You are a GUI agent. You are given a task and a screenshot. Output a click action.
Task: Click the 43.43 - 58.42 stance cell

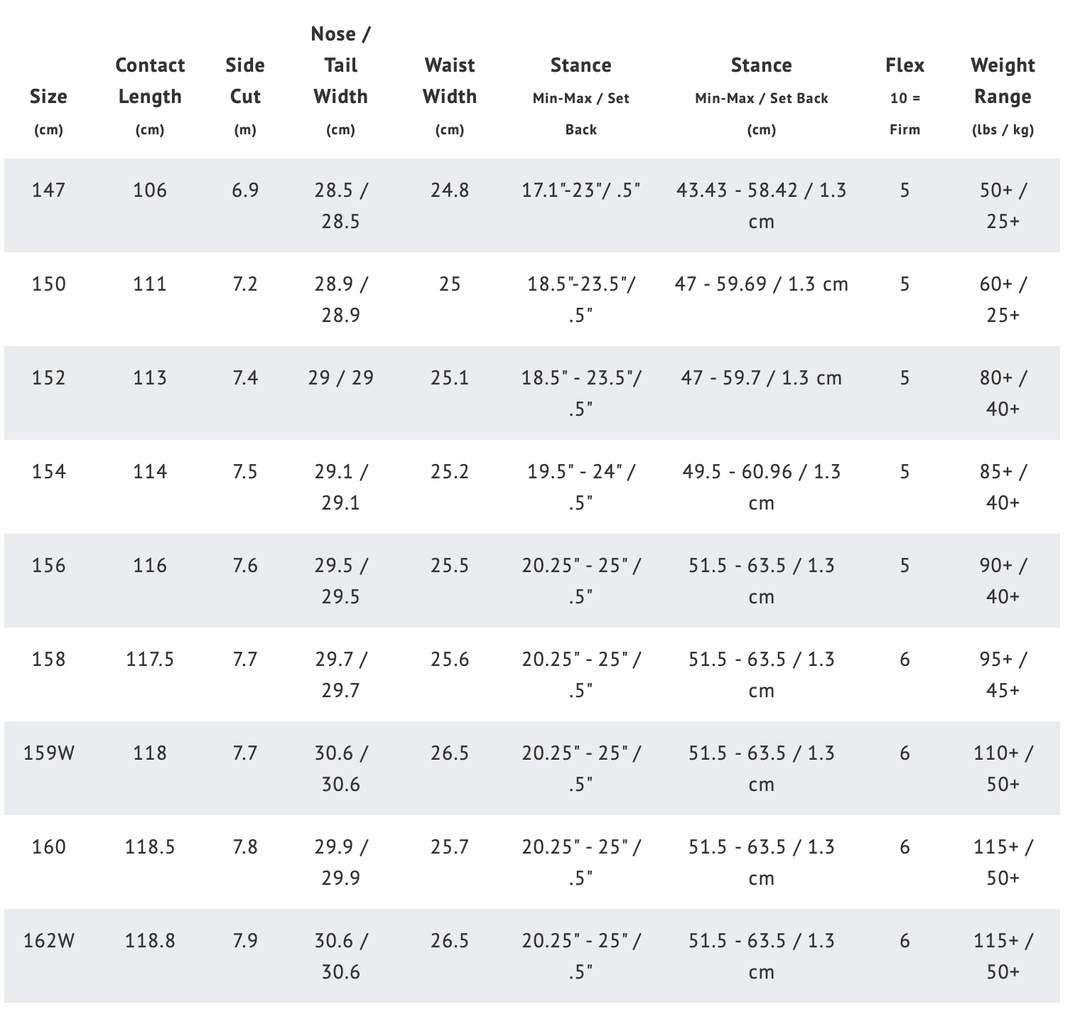761,205
